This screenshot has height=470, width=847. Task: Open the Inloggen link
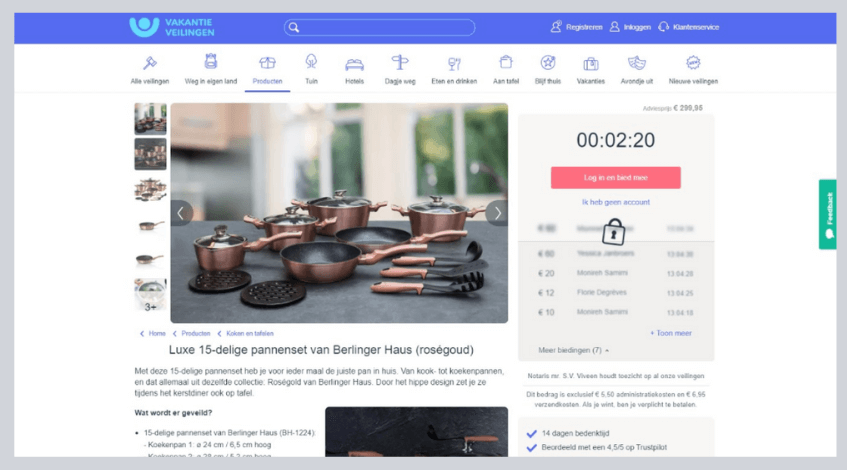(630, 27)
